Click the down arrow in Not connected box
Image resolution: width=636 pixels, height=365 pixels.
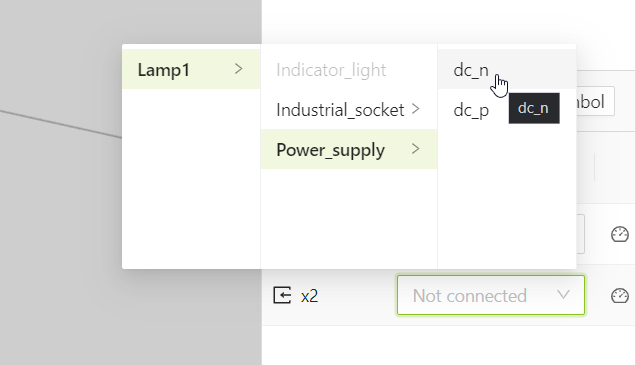563,295
